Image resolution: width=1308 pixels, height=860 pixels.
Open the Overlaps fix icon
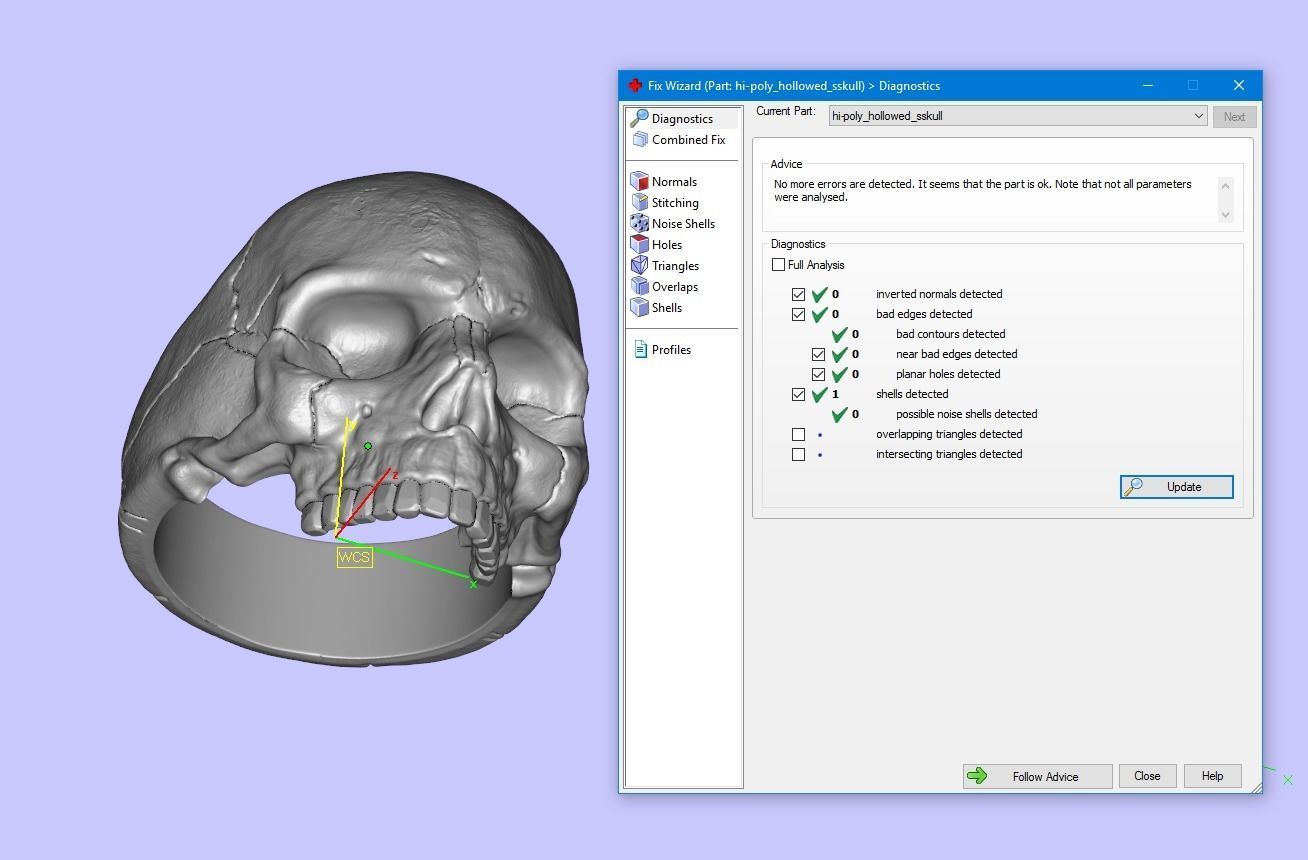(640, 286)
